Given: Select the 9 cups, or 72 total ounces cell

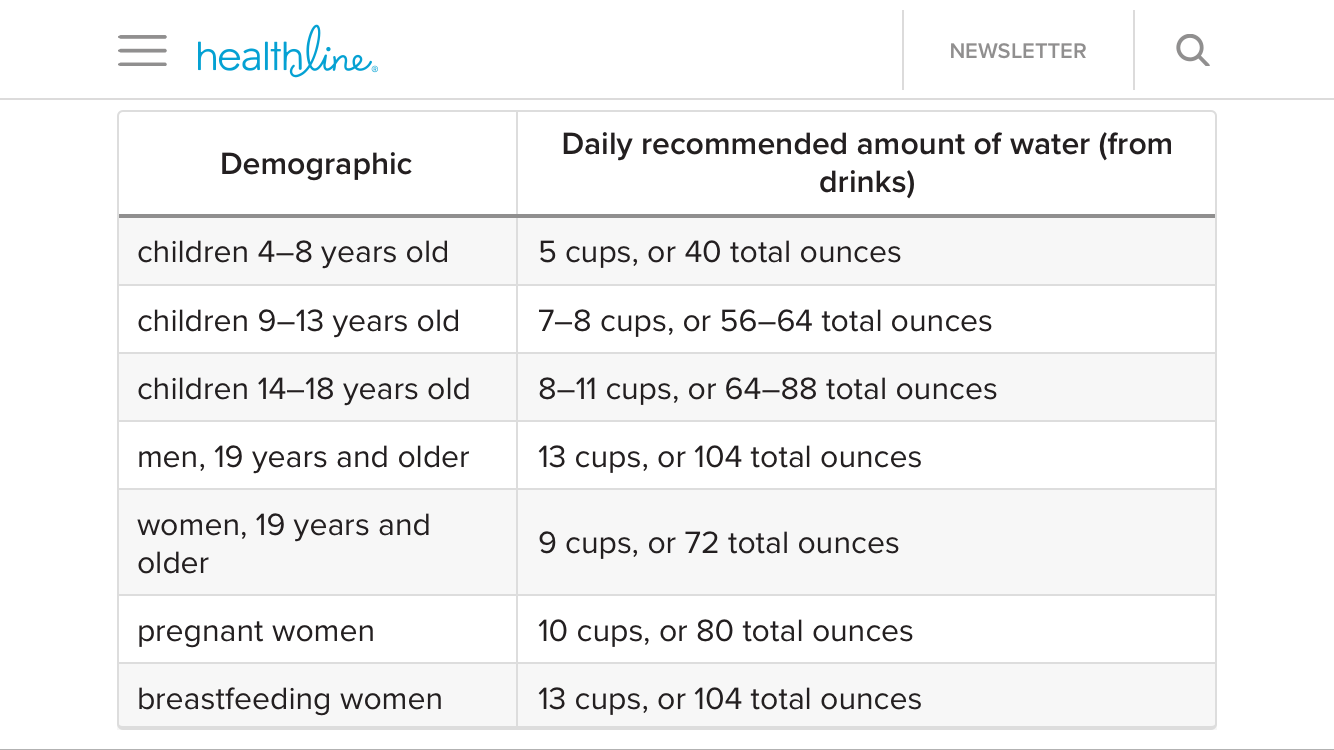Looking at the screenshot, I should pyautogui.click(x=866, y=543).
